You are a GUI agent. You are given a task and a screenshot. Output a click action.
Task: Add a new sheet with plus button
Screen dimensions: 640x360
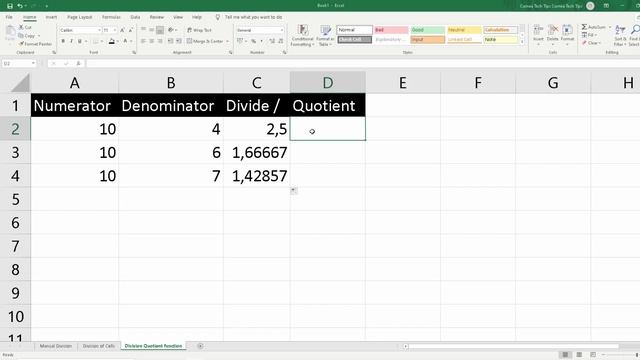[x=200, y=346]
